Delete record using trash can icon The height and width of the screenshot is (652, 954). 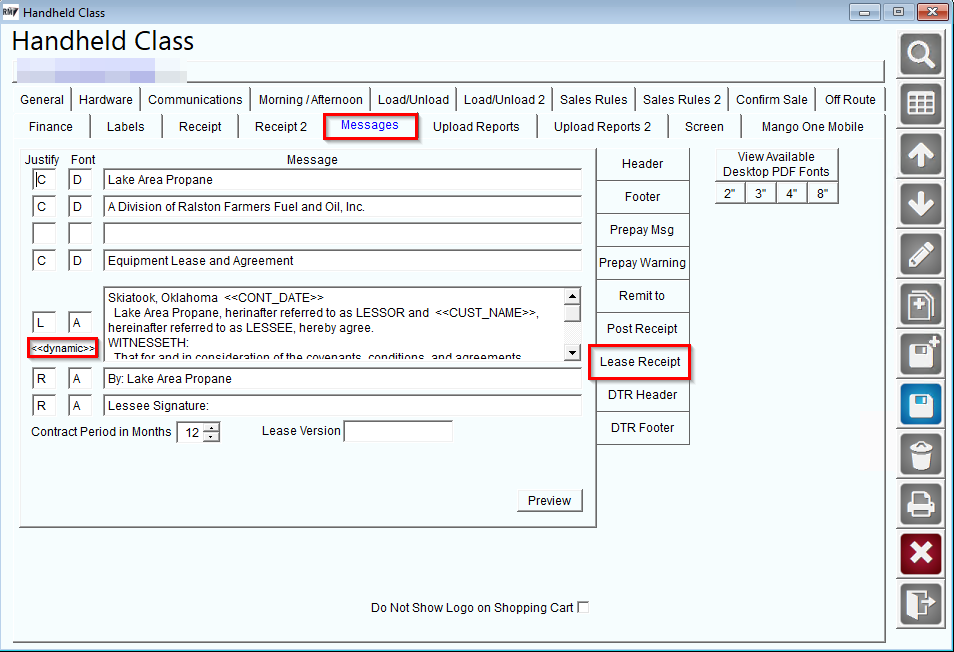pos(921,454)
